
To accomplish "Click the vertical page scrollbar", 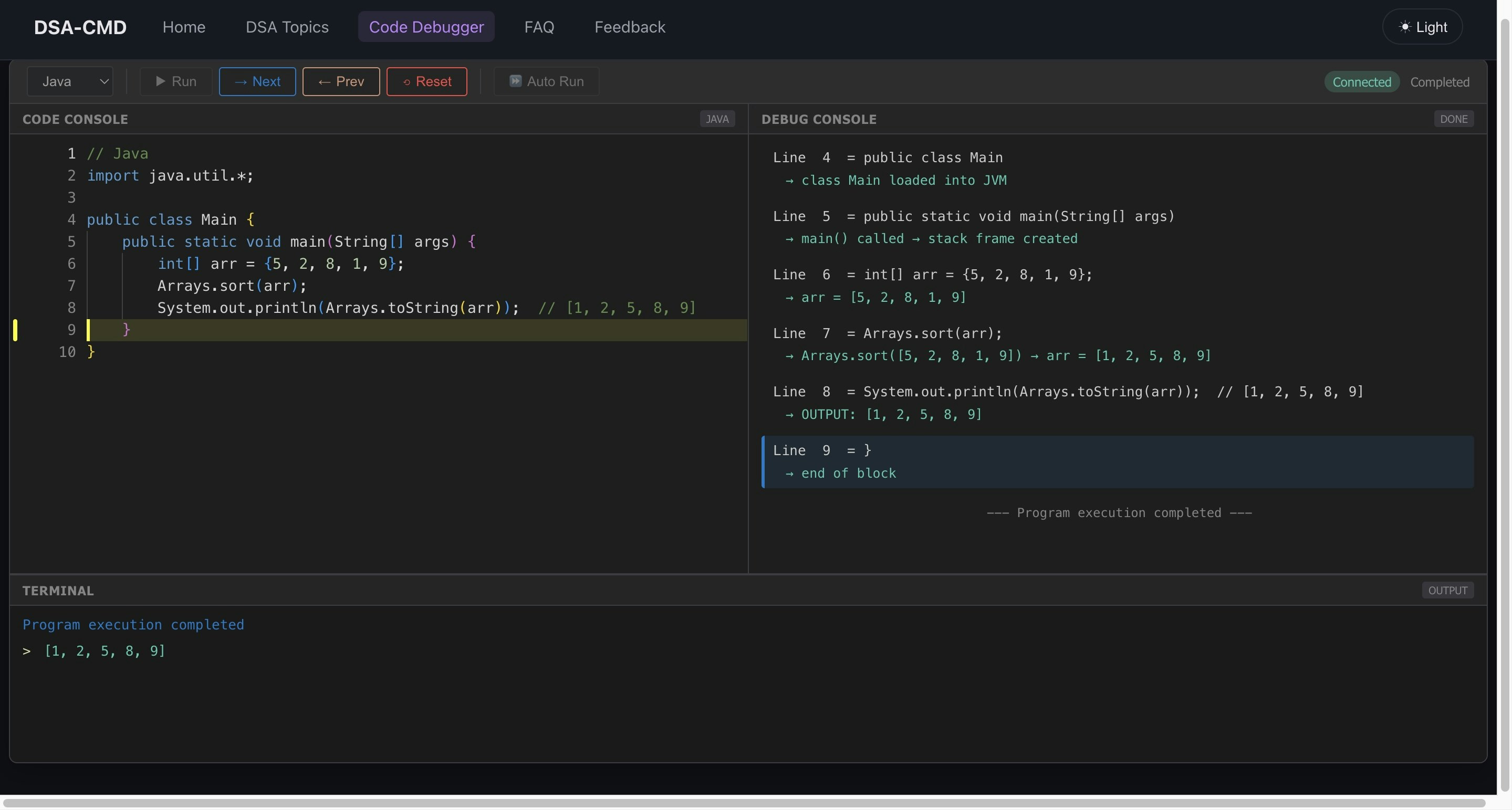I will (1504, 405).
